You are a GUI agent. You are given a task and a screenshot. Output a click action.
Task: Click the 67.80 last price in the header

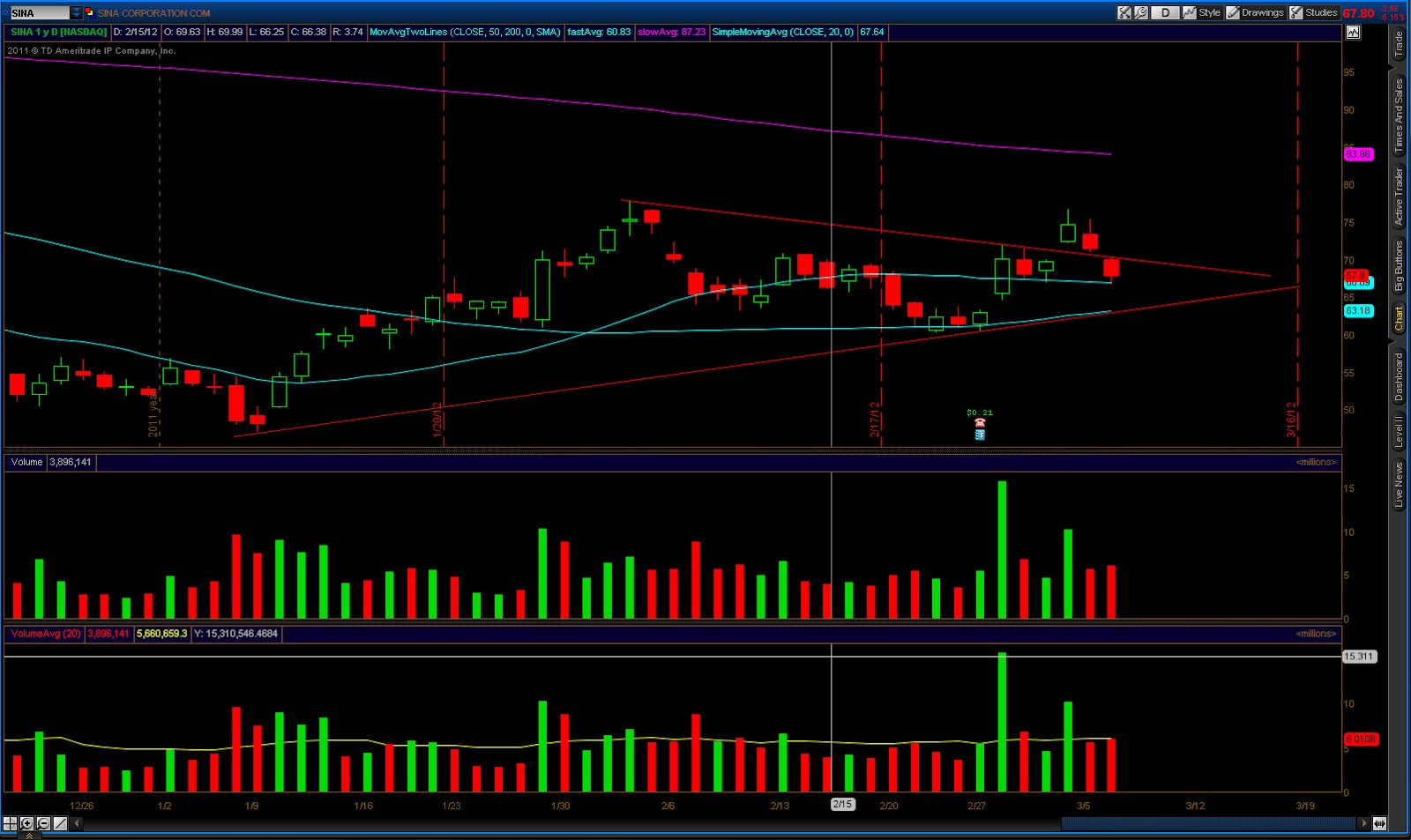tap(1358, 13)
